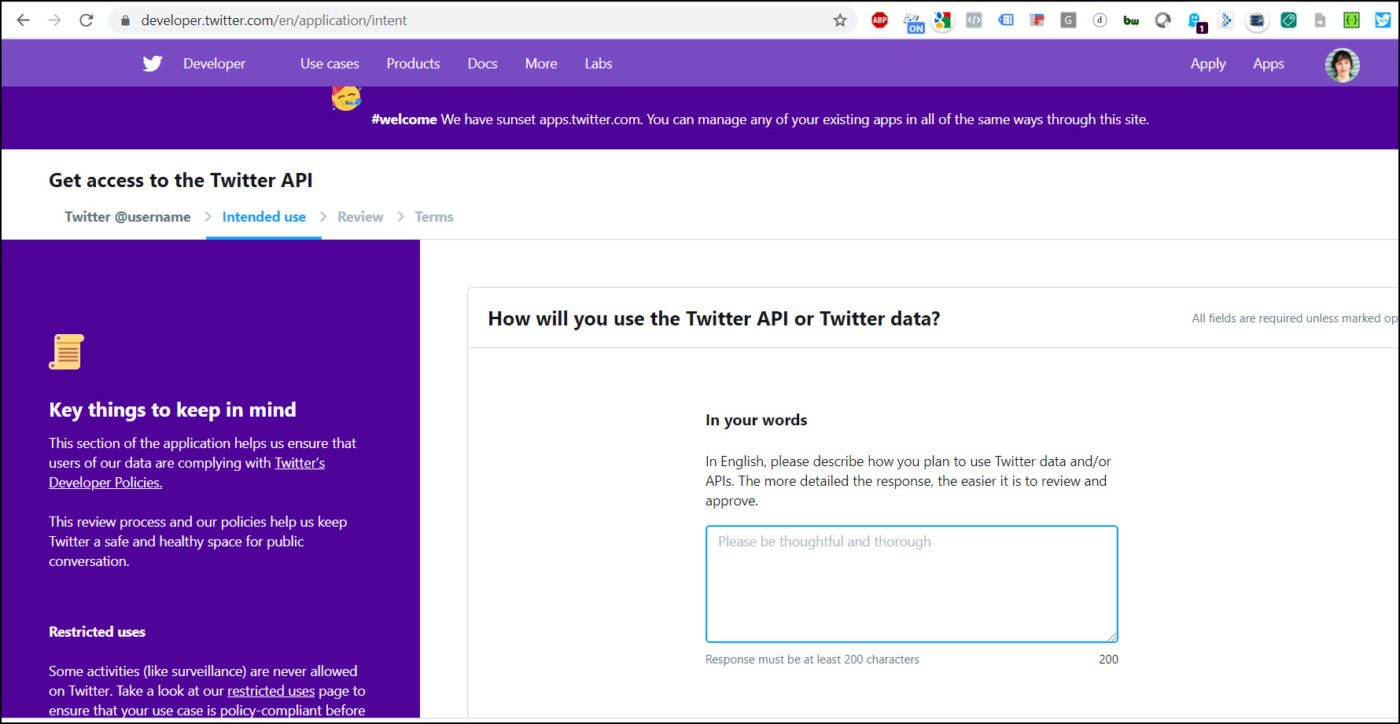The height and width of the screenshot is (724, 1400).
Task: Click the blue tag extension icon
Action: [x=1005, y=20]
